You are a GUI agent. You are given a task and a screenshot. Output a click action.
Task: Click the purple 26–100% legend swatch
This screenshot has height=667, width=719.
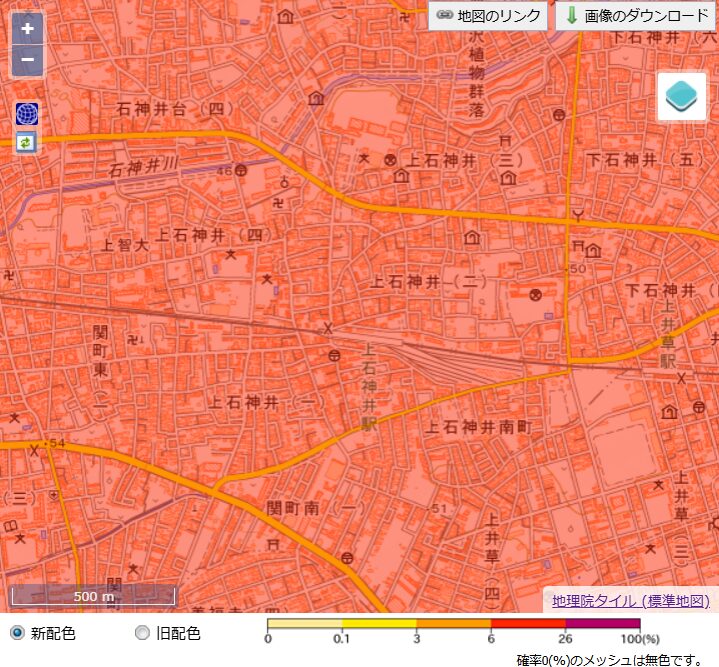coord(603,623)
